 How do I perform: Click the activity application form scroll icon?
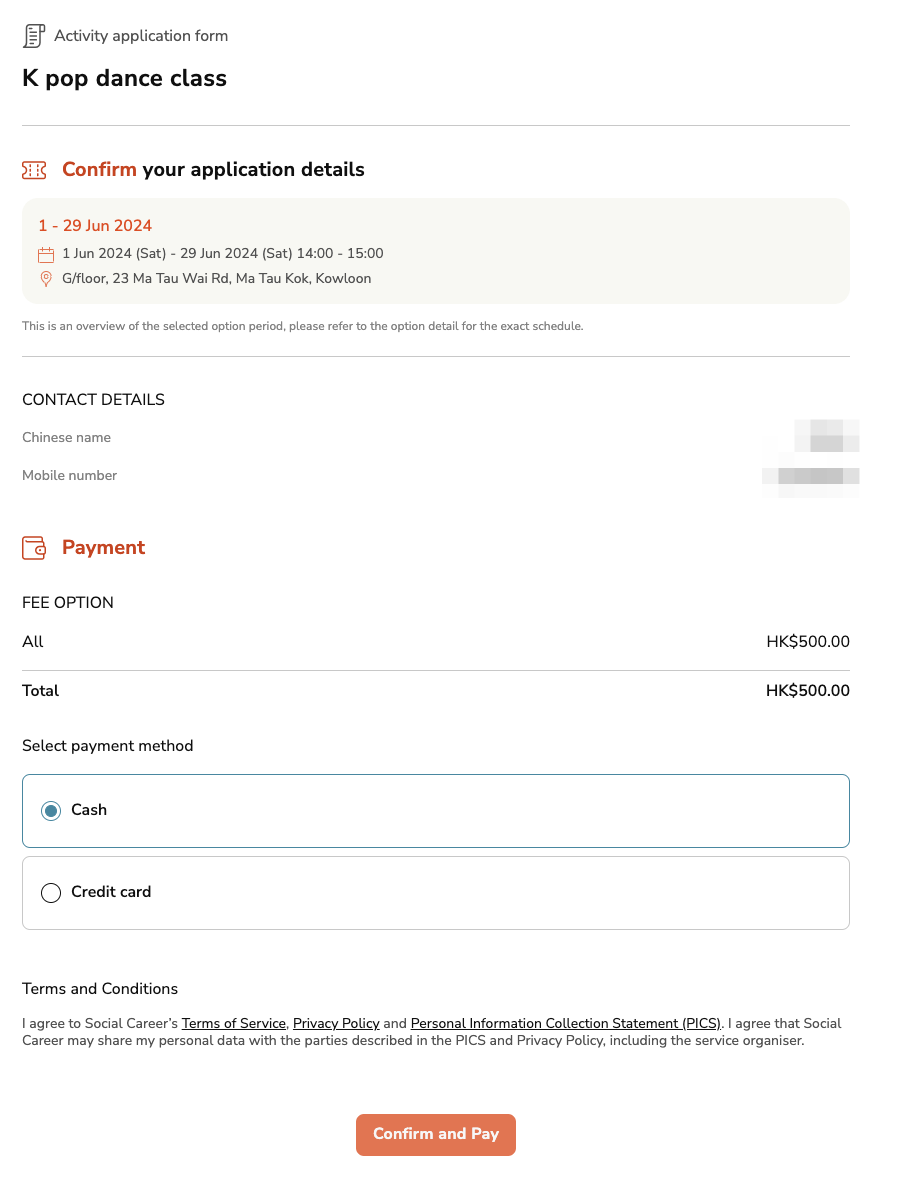point(34,35)
